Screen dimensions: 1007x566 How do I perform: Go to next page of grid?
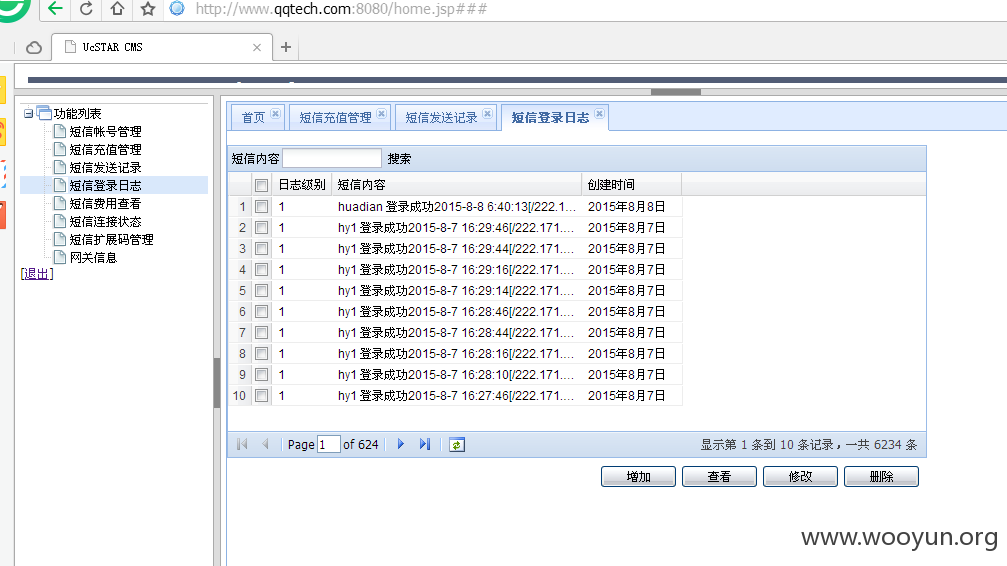401,444
